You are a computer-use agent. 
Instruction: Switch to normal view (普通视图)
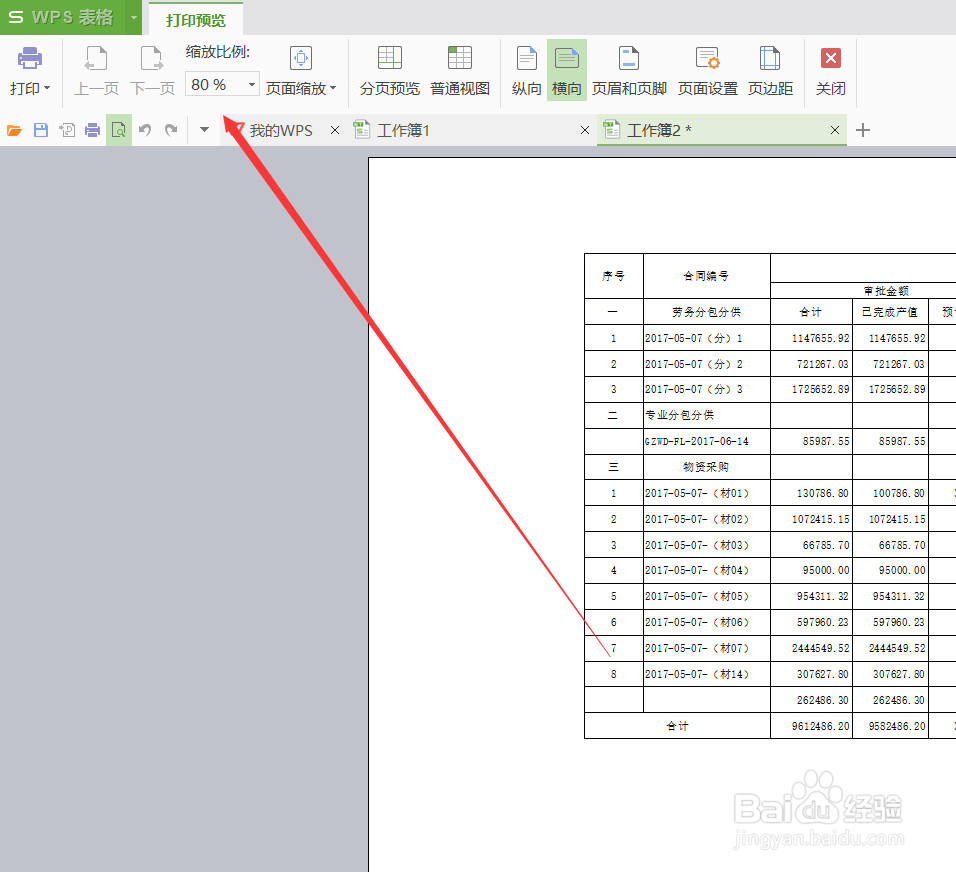(x=460, y=71)
